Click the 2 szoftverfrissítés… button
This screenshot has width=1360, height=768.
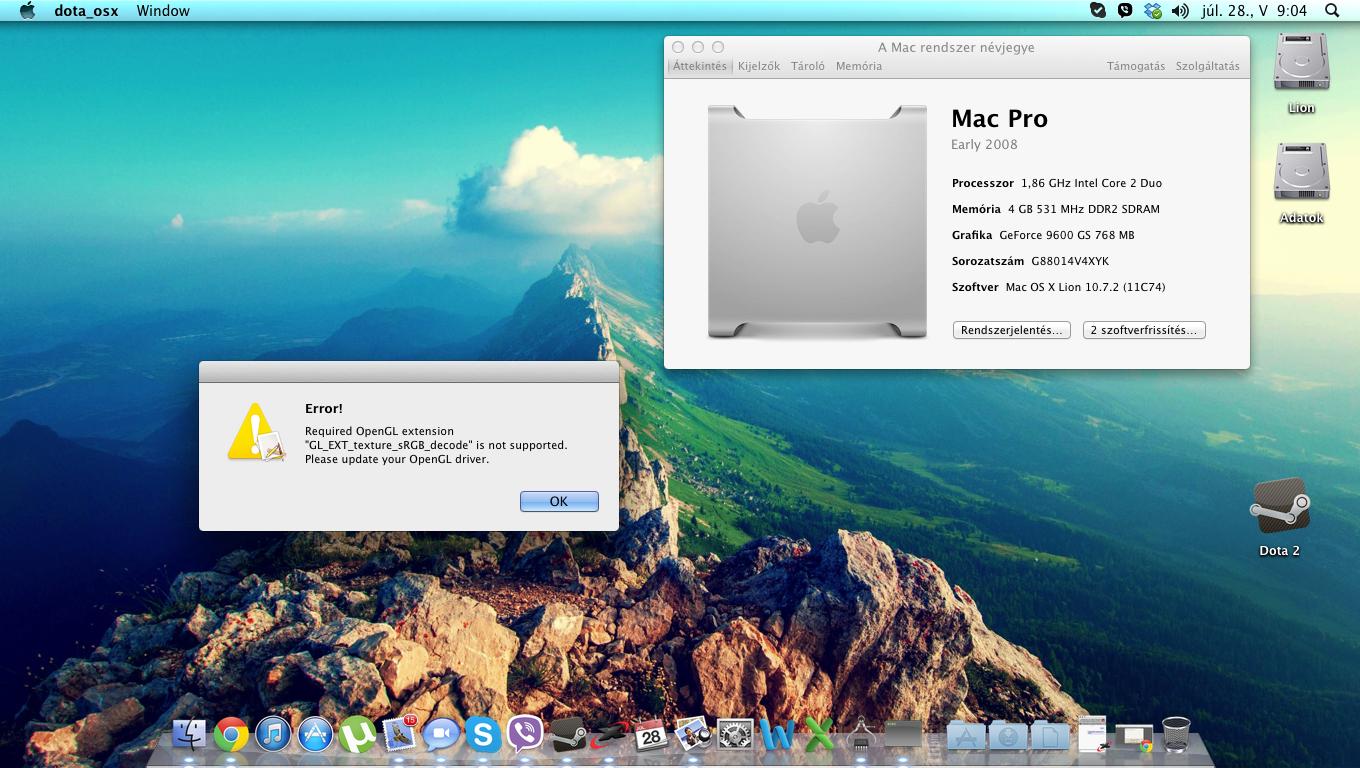click(x=1144, y=330)
